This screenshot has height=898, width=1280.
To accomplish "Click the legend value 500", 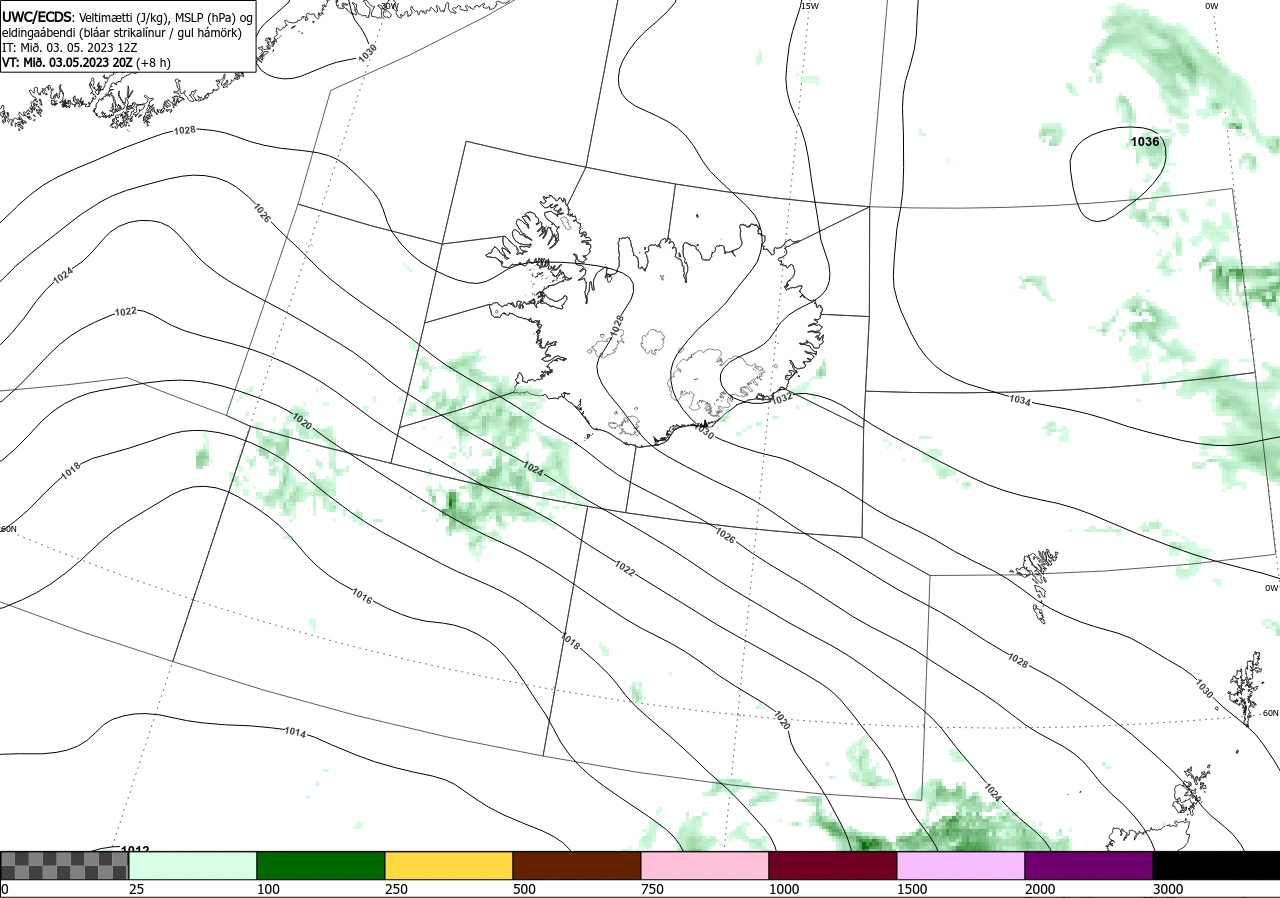I will 524,889.
